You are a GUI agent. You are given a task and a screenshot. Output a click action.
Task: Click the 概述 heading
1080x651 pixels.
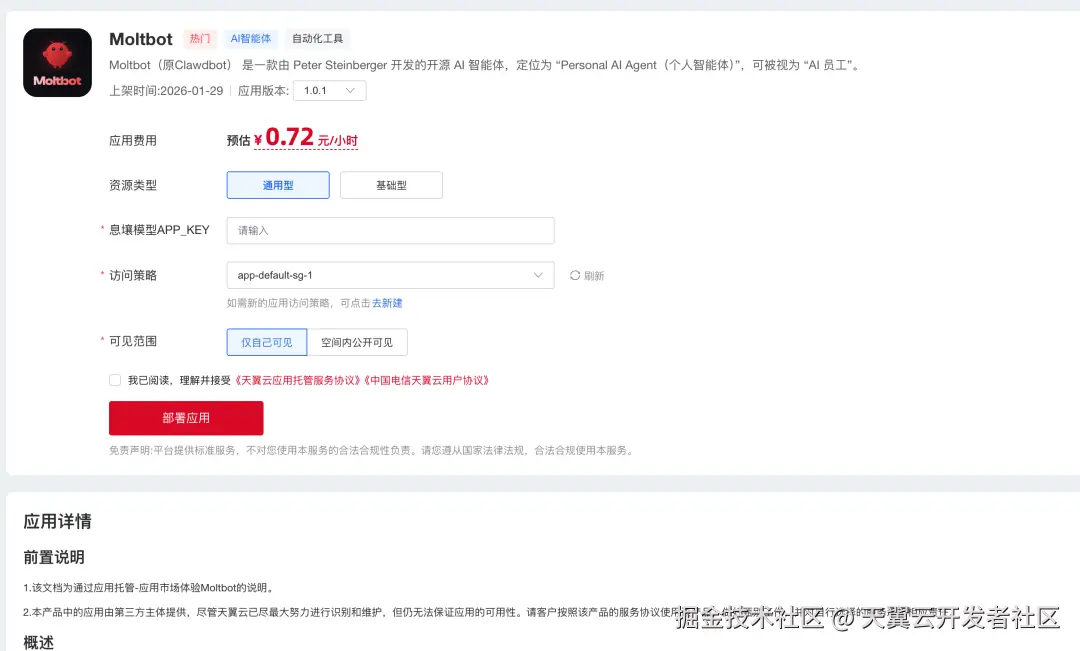click(x=39, y=643)
